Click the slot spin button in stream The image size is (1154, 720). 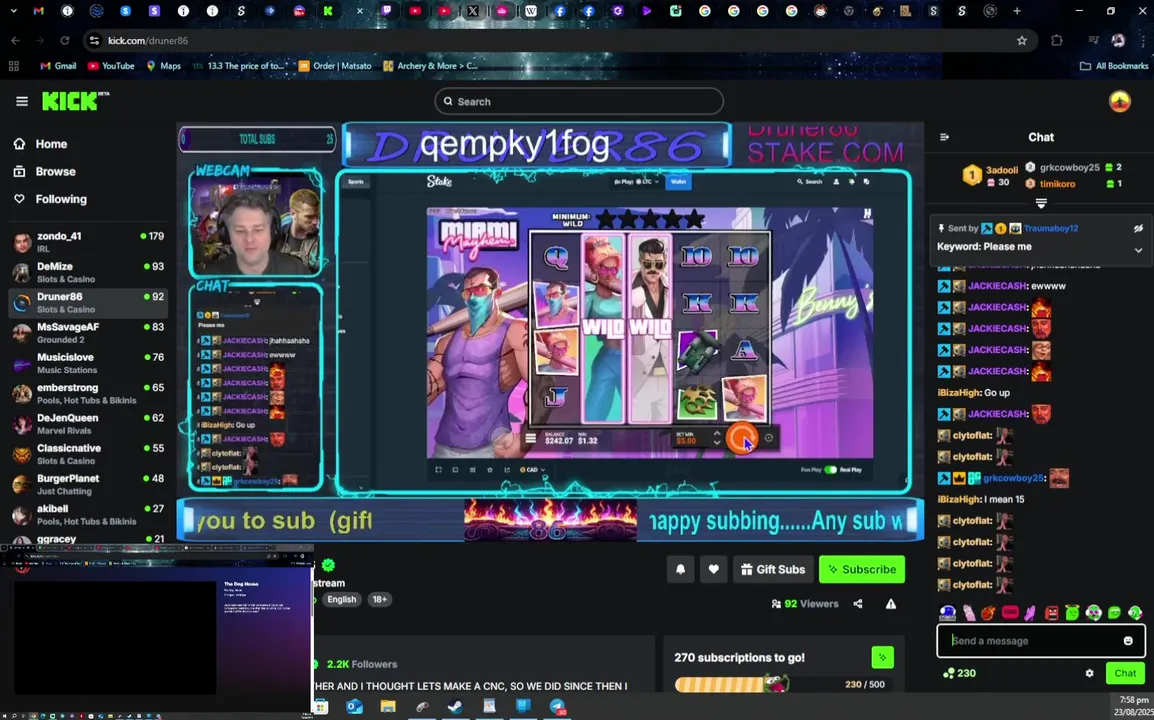click(x=741, y=439)
